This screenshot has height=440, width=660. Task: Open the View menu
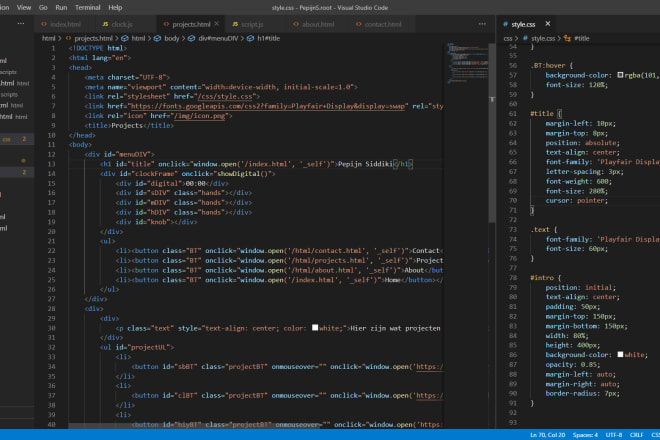pos(24,8)
